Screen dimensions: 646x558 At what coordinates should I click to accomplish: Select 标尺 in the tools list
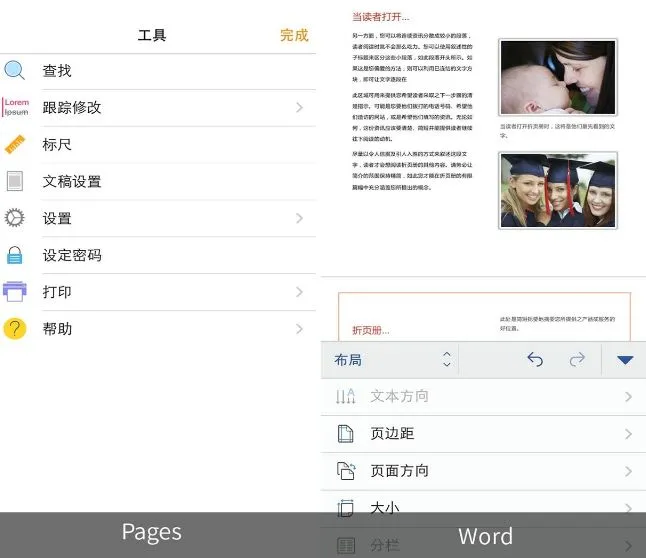pyautogui.click(x=158, y=145)
